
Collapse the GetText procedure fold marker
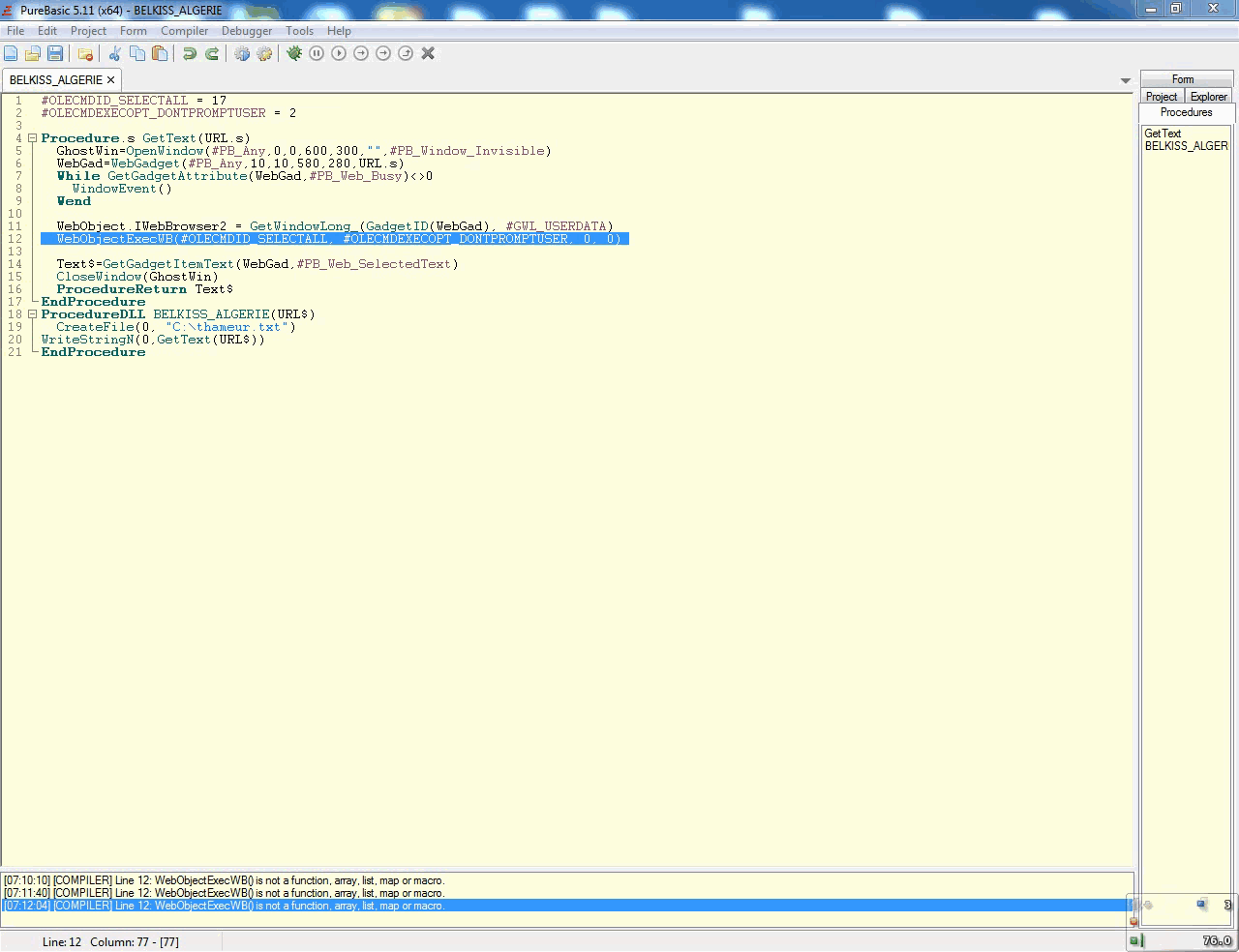pos(32,138)
